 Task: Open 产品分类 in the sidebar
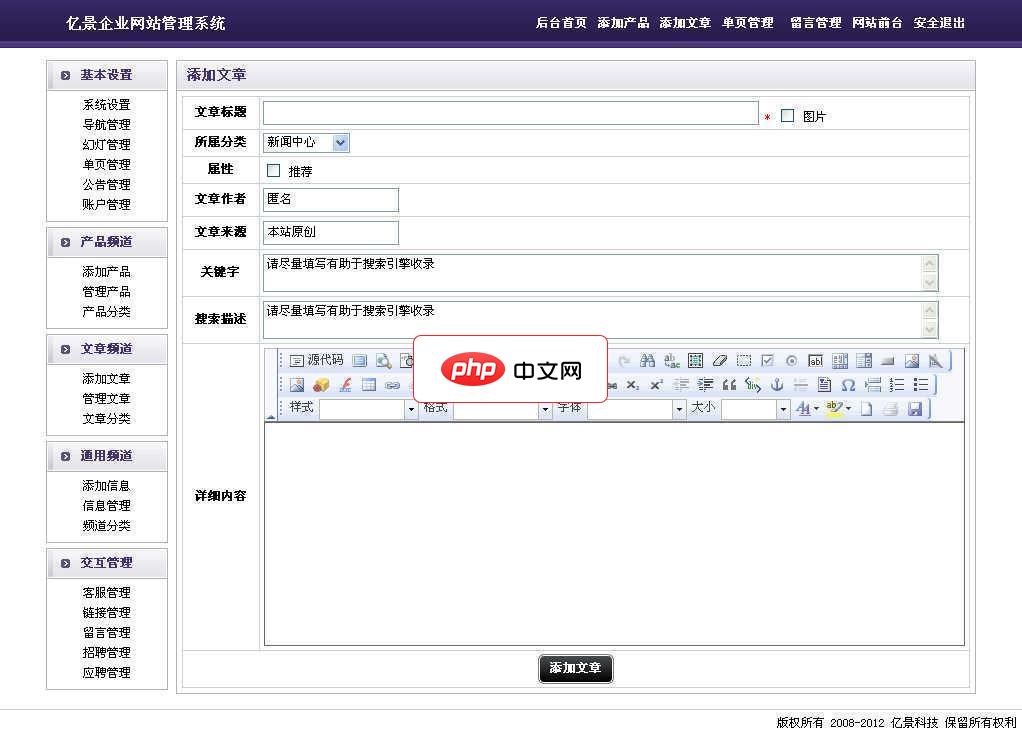107,312
